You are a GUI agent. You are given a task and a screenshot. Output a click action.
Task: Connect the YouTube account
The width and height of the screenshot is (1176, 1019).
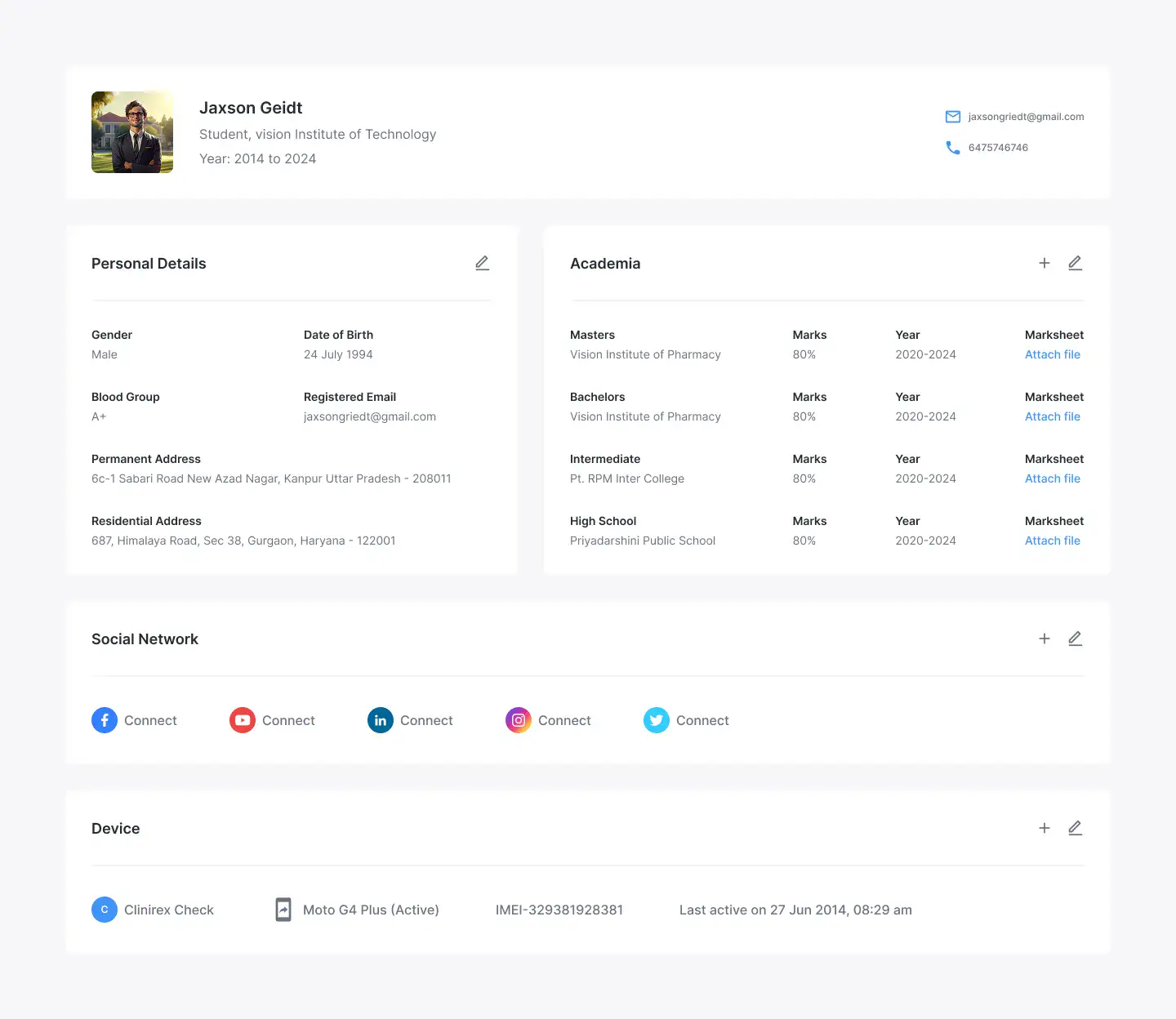click(288, 720)
